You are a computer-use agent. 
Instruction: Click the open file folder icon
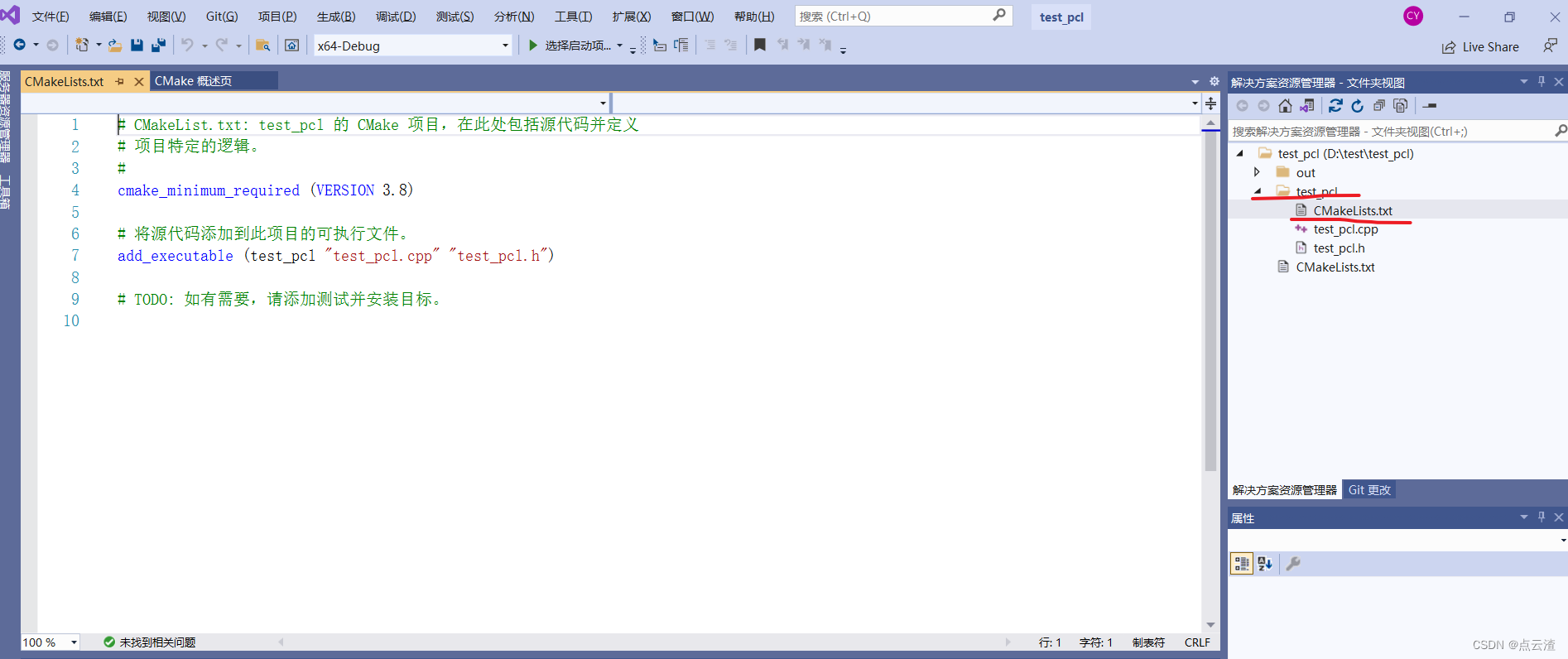click(115, 46)
